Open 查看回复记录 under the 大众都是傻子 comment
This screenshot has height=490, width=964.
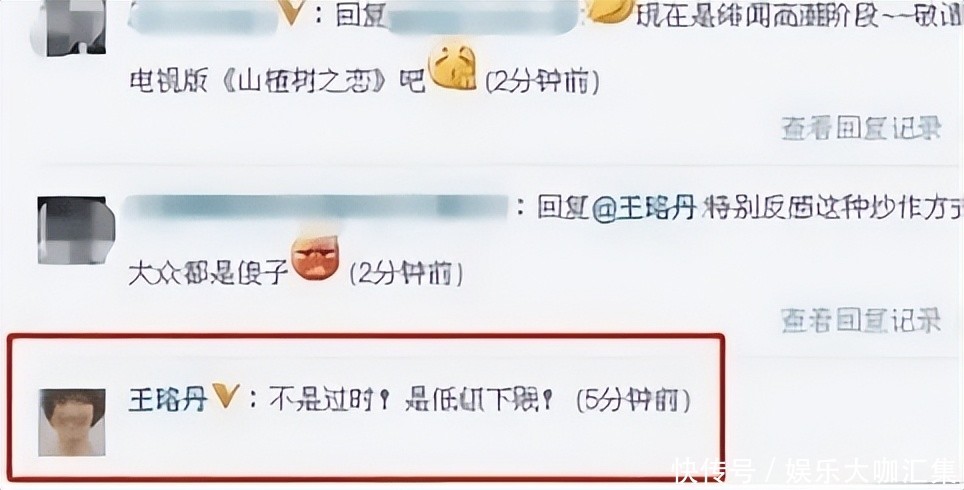[861, 320]
